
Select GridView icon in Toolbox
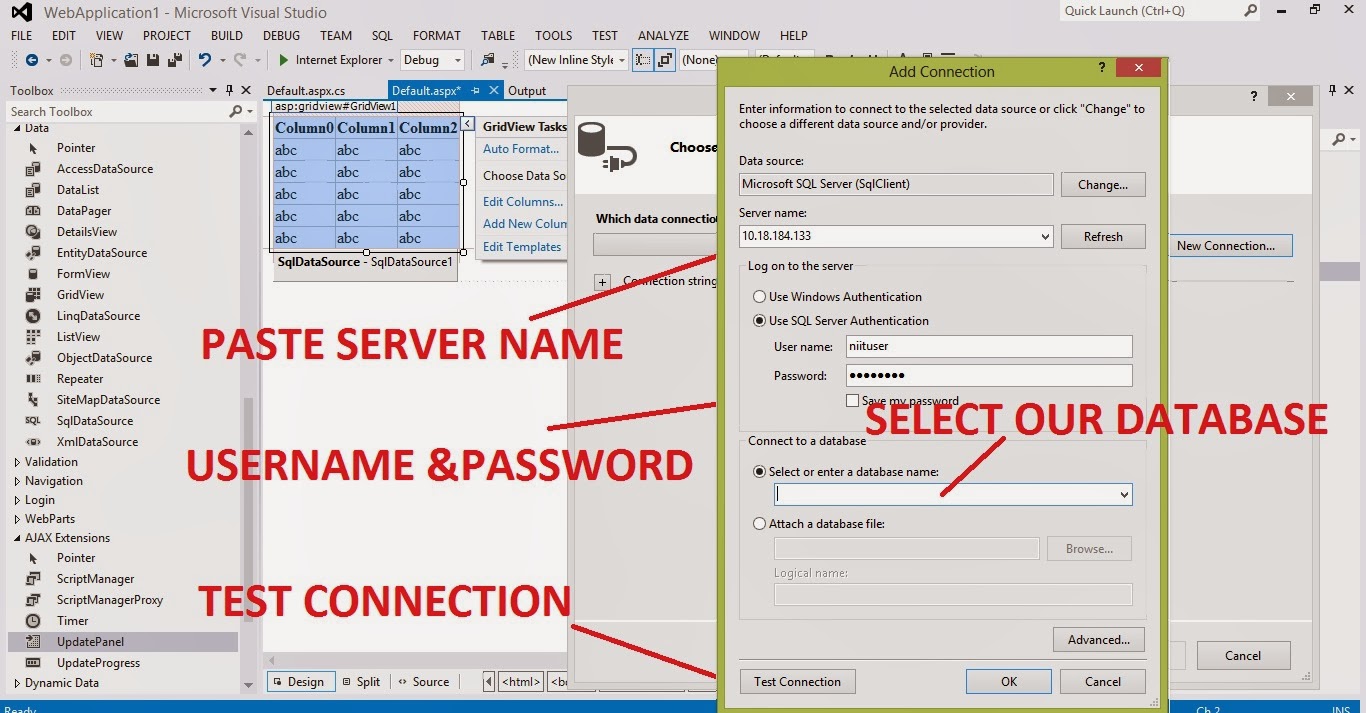(33, 295)
